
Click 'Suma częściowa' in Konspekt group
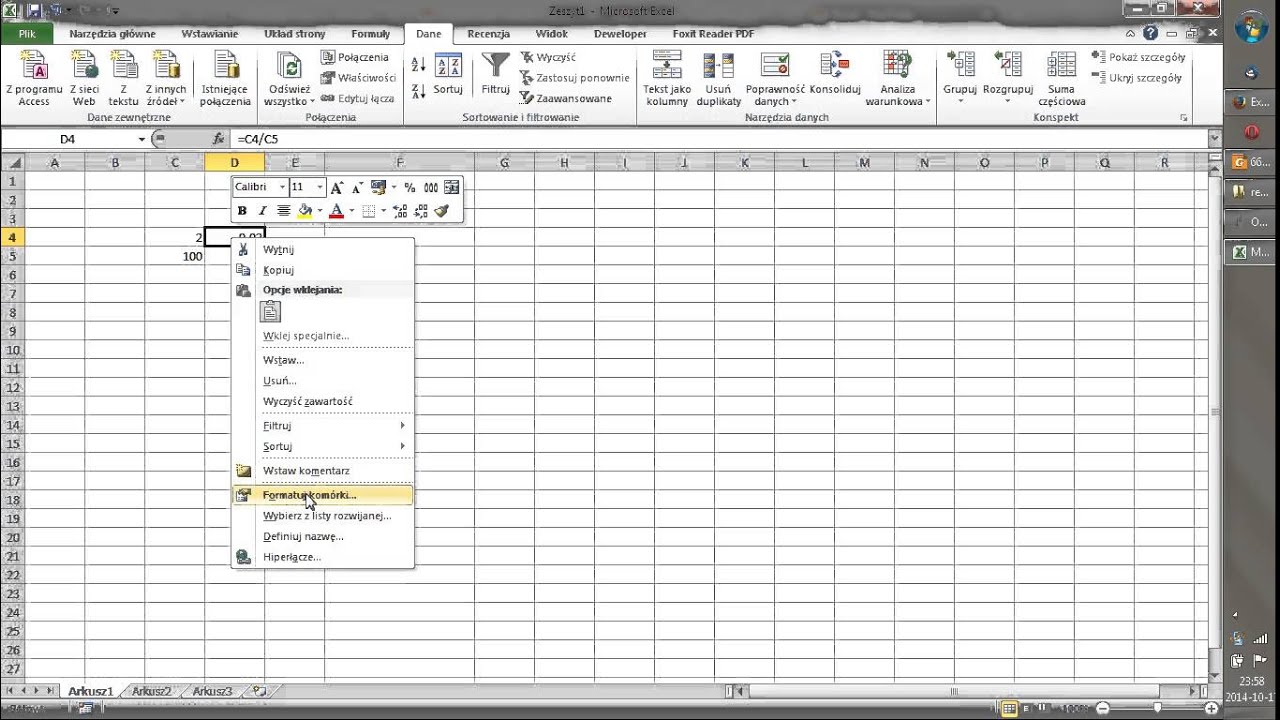point(1062,78)
